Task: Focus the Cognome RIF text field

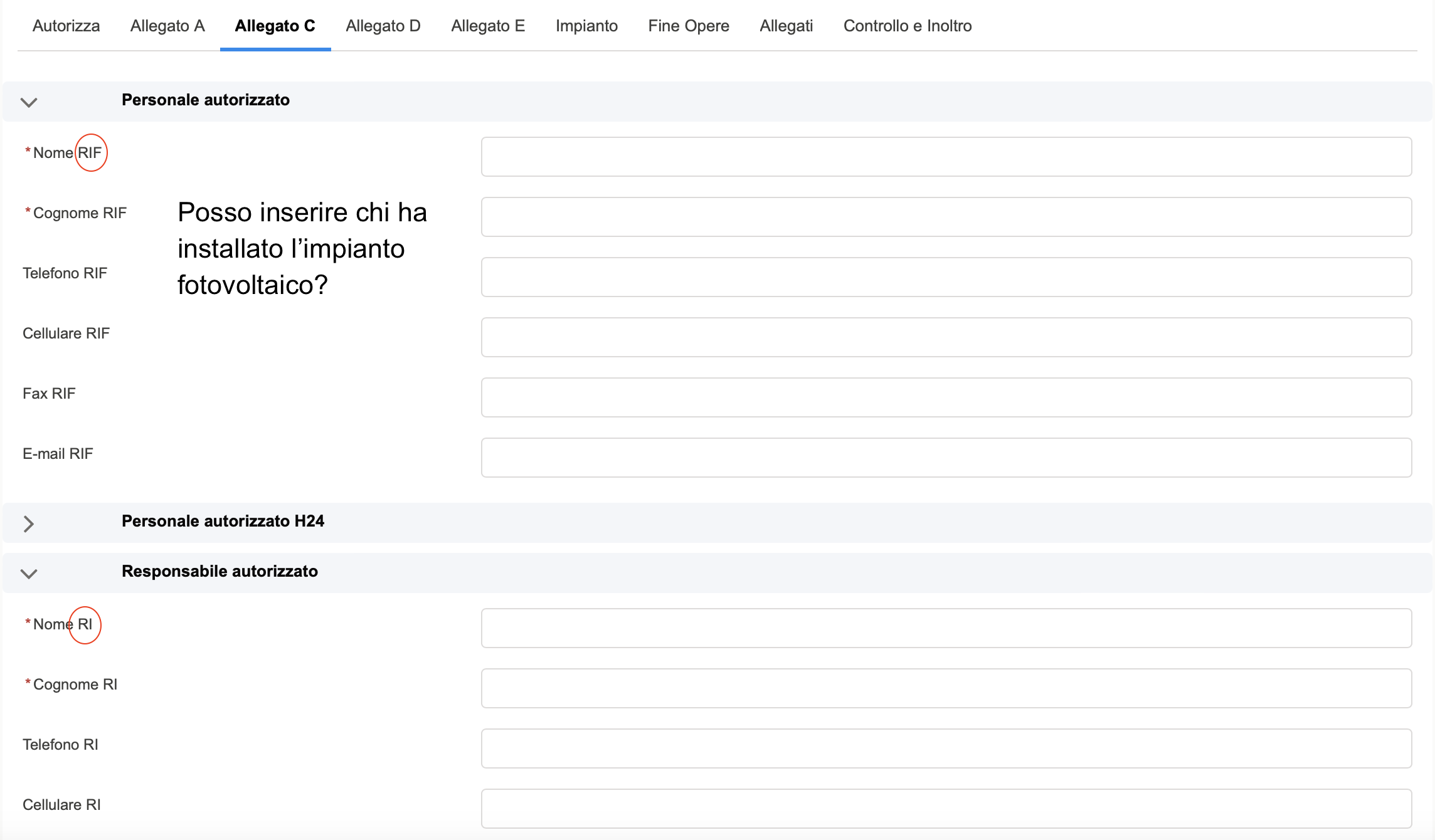Action: (946, 217)
